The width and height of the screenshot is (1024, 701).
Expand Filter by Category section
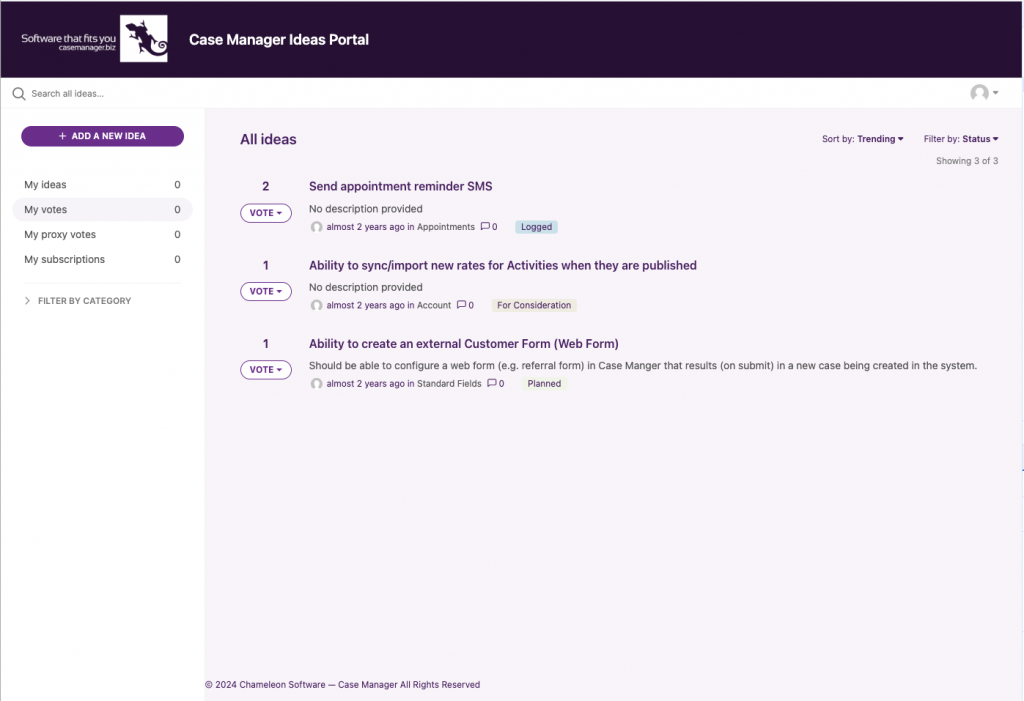[x=78, y=301]
